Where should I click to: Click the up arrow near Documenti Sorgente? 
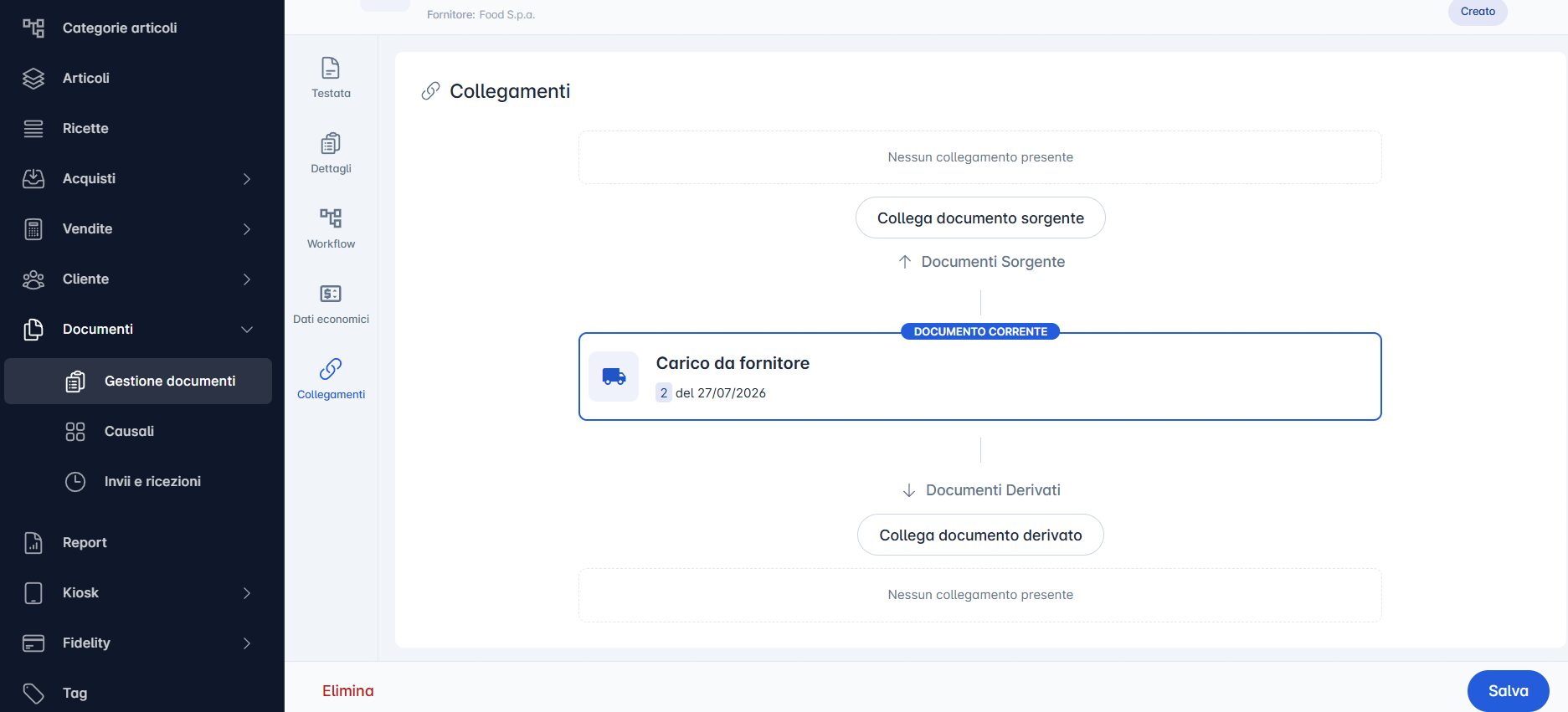coord(905,262)
